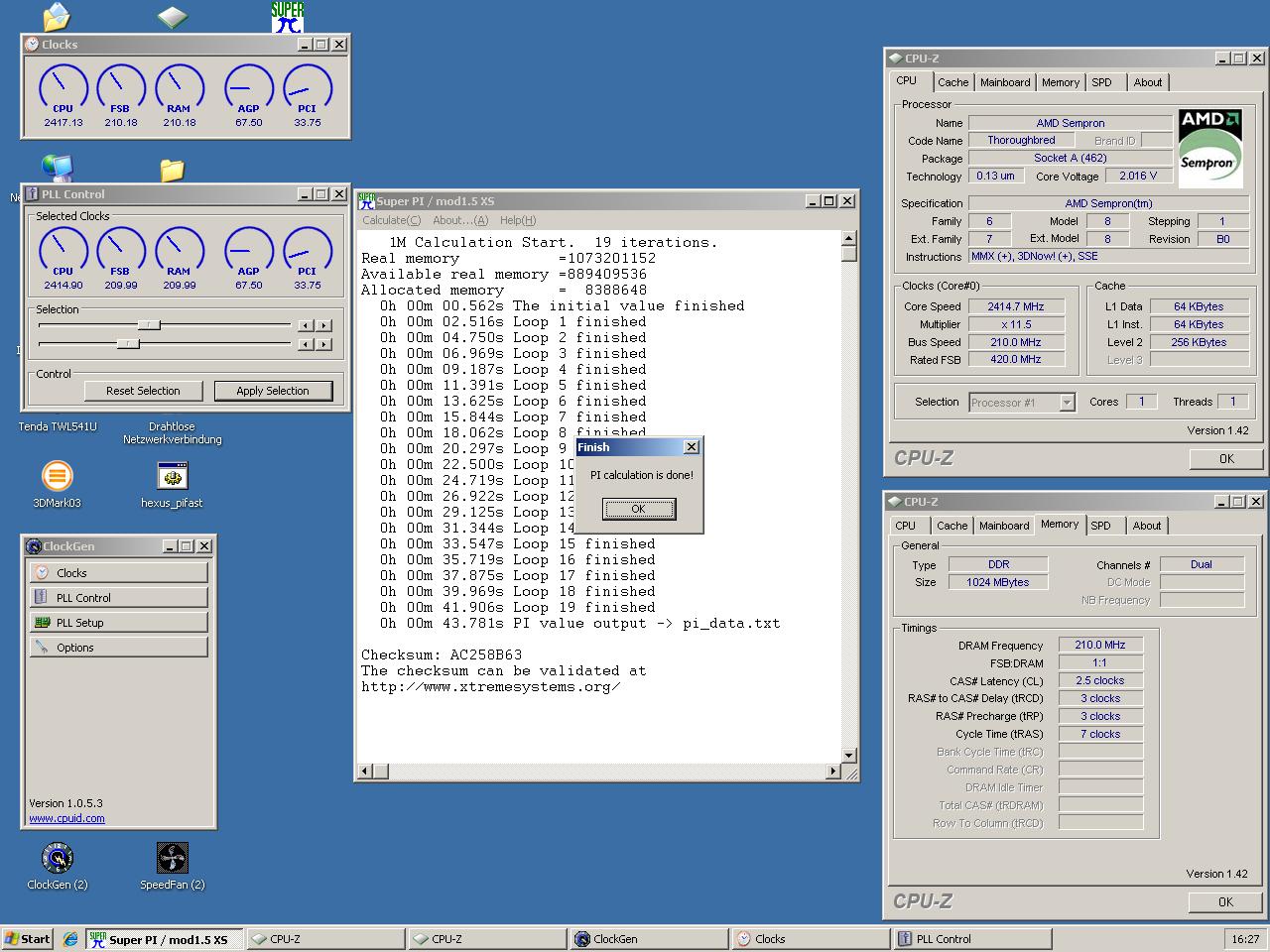Click the Super PI window title icon

click(366, 200)
